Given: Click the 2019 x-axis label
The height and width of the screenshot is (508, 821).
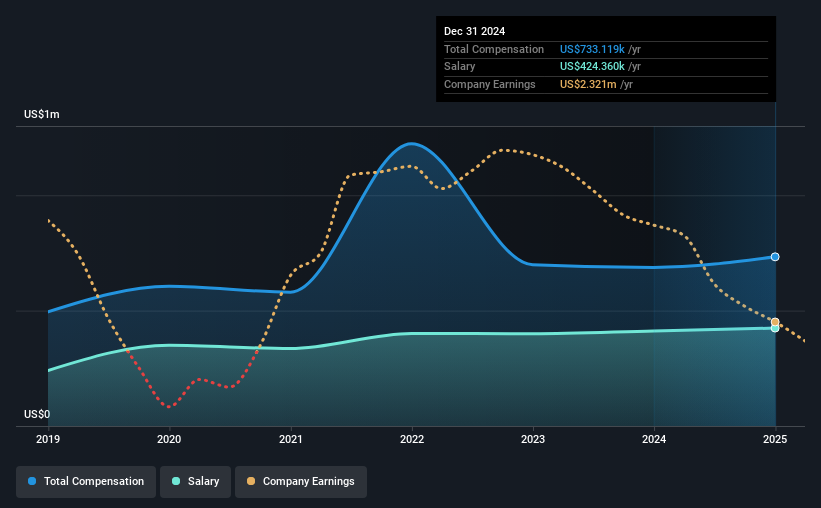Looking at the screenshot, I should (48, 439).
